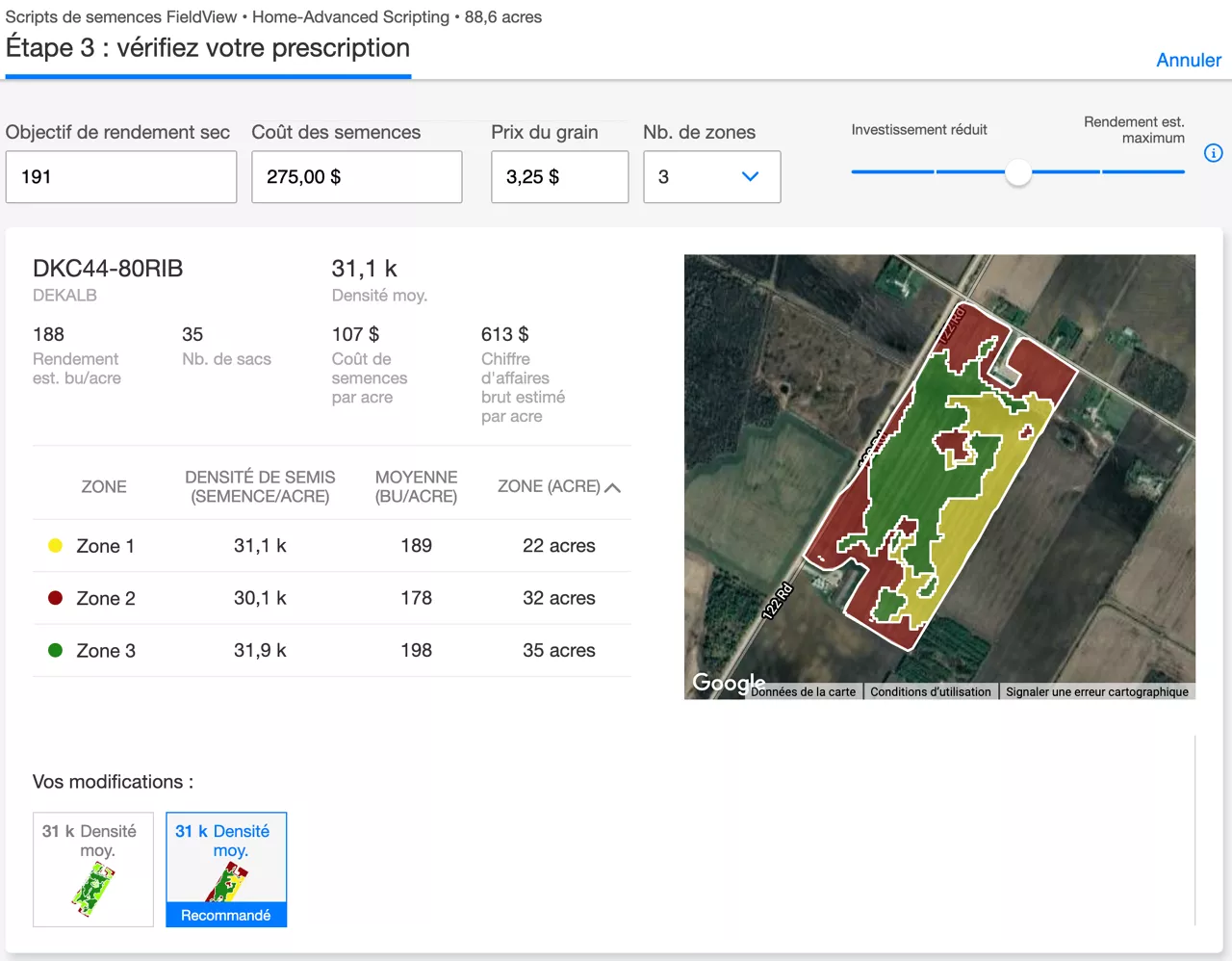Viewport: 1232px width, 961px height.
Task: Click the Étape 3 step heading
Action: click(208, 48)
